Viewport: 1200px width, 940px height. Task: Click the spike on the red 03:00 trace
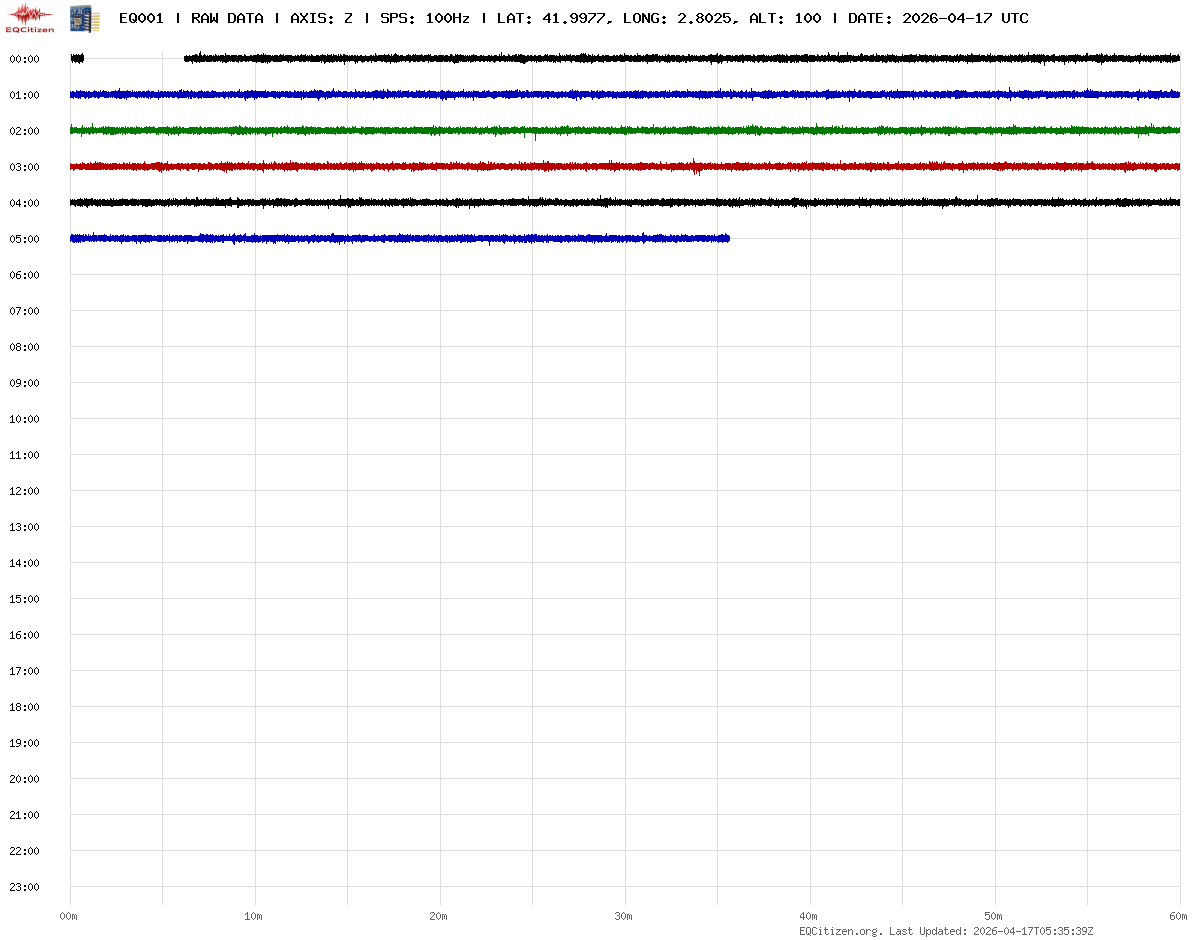(696, 167)
